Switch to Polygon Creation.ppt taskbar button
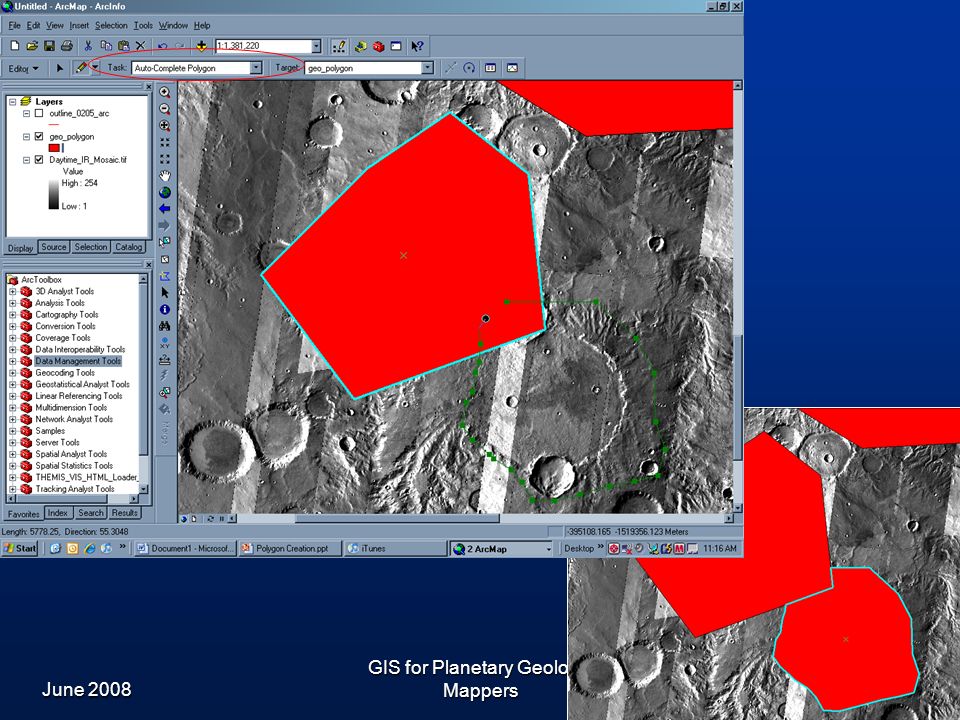Image resolution: width=960 pixels, height=720 pixels. [290, 549]
